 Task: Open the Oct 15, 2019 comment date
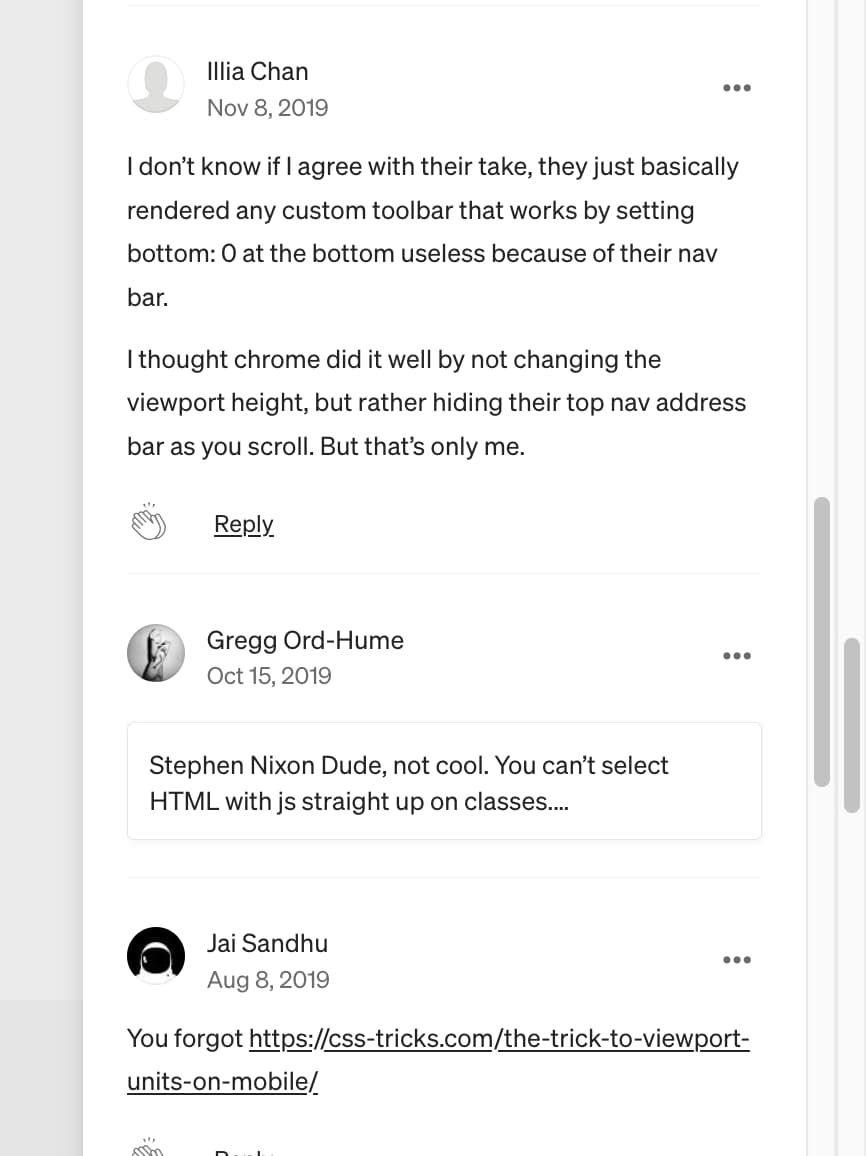[269, 675]
